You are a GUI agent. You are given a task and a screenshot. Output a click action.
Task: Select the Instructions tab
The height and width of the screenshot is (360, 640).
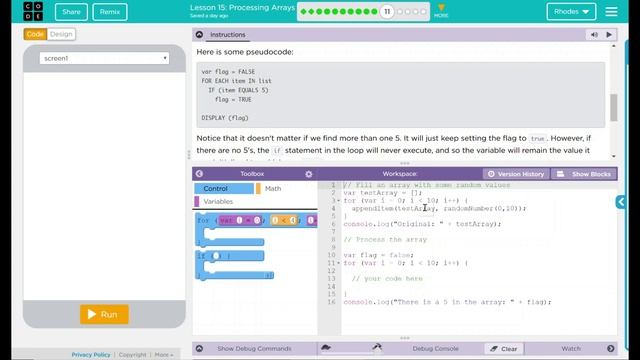(x=228, y=35)
